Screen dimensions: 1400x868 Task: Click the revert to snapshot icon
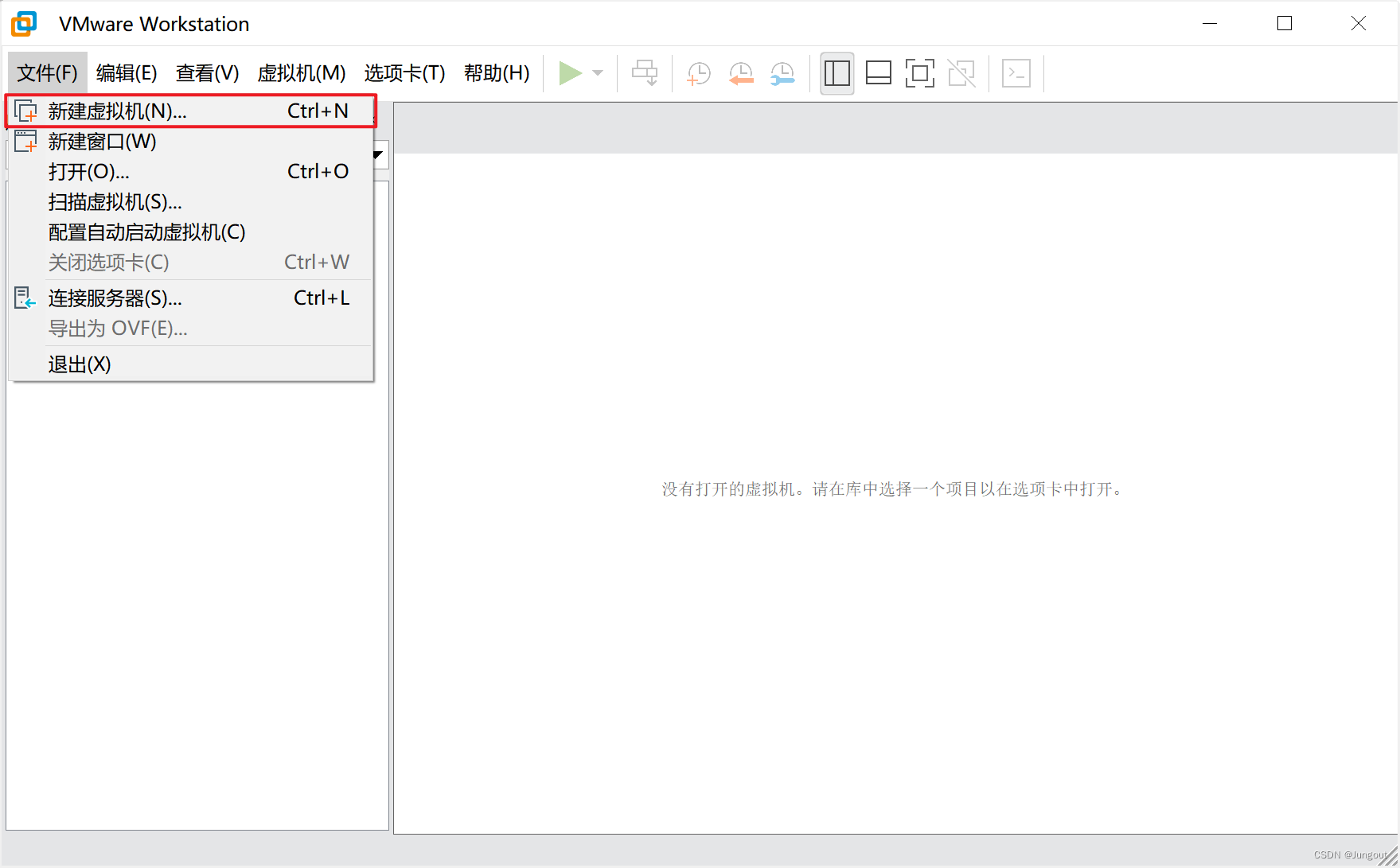pyautogui.click(x=741, y=73)
